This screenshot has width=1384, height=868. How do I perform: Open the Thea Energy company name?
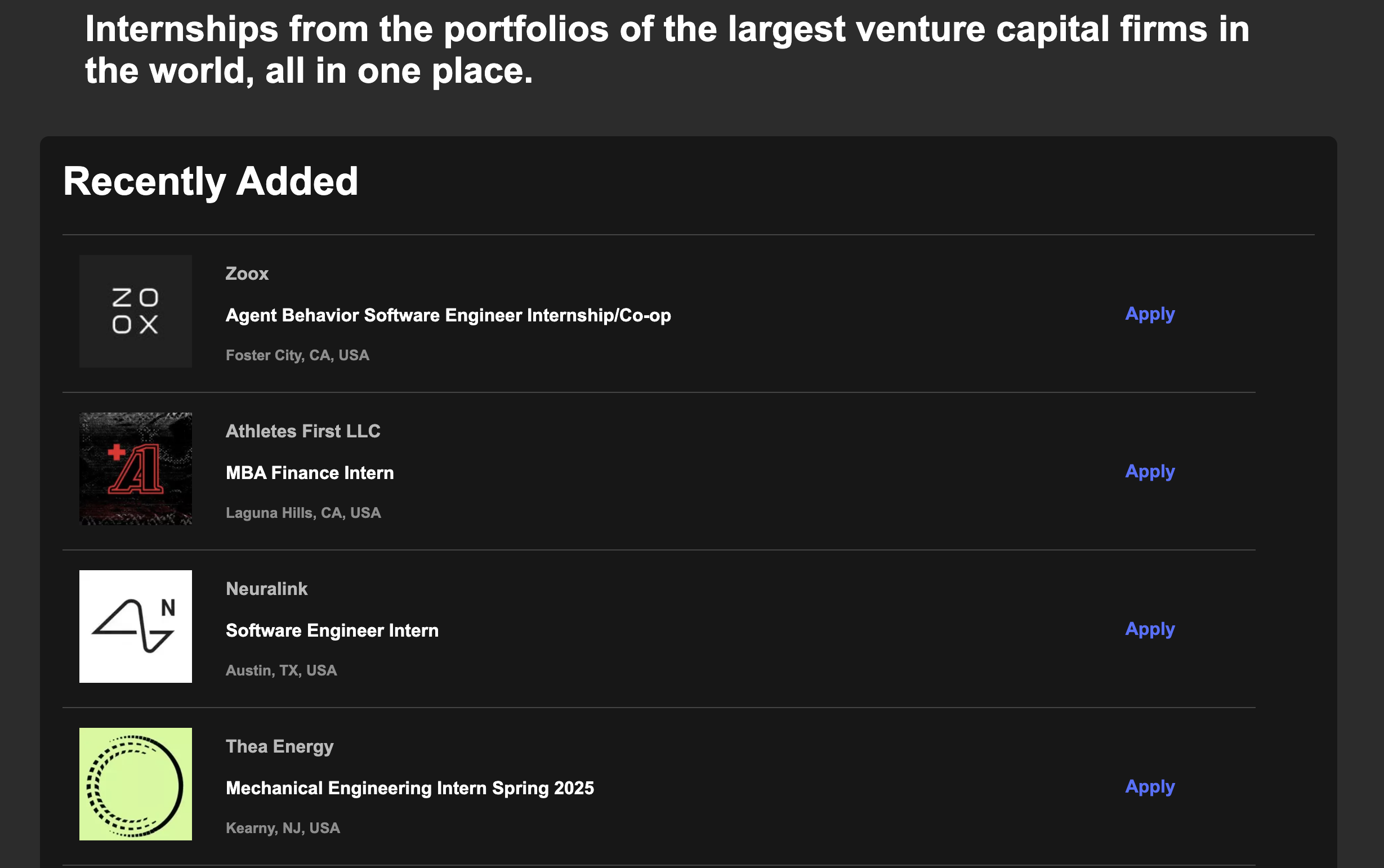[280, 746]
